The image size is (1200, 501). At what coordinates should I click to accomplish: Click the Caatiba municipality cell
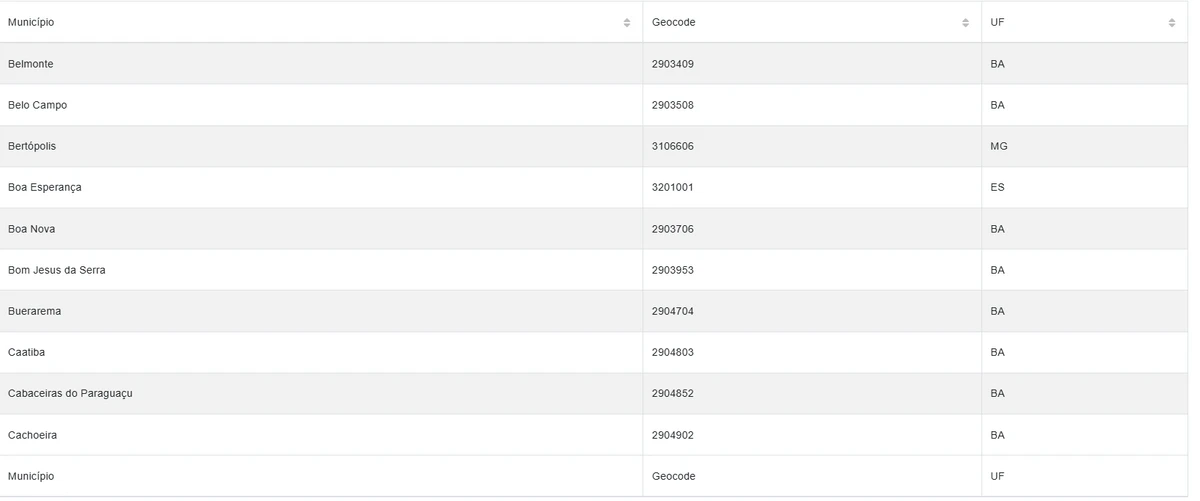[x=26, y=352]
